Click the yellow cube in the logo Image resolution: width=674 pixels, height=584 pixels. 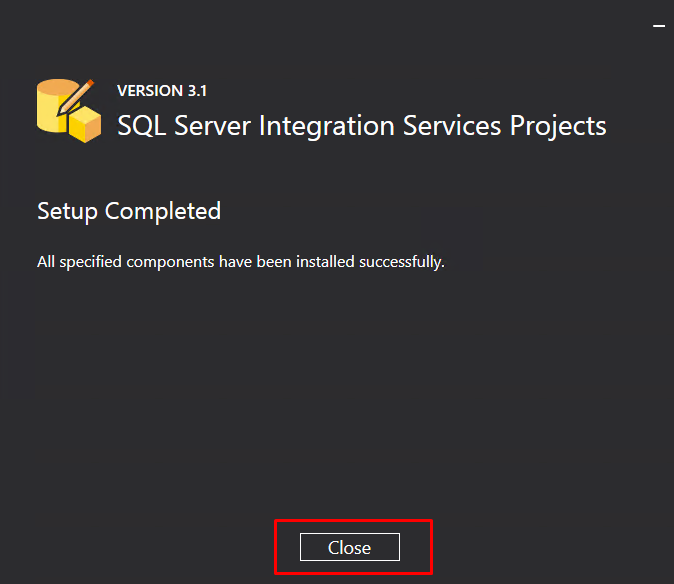pos(86,125)
